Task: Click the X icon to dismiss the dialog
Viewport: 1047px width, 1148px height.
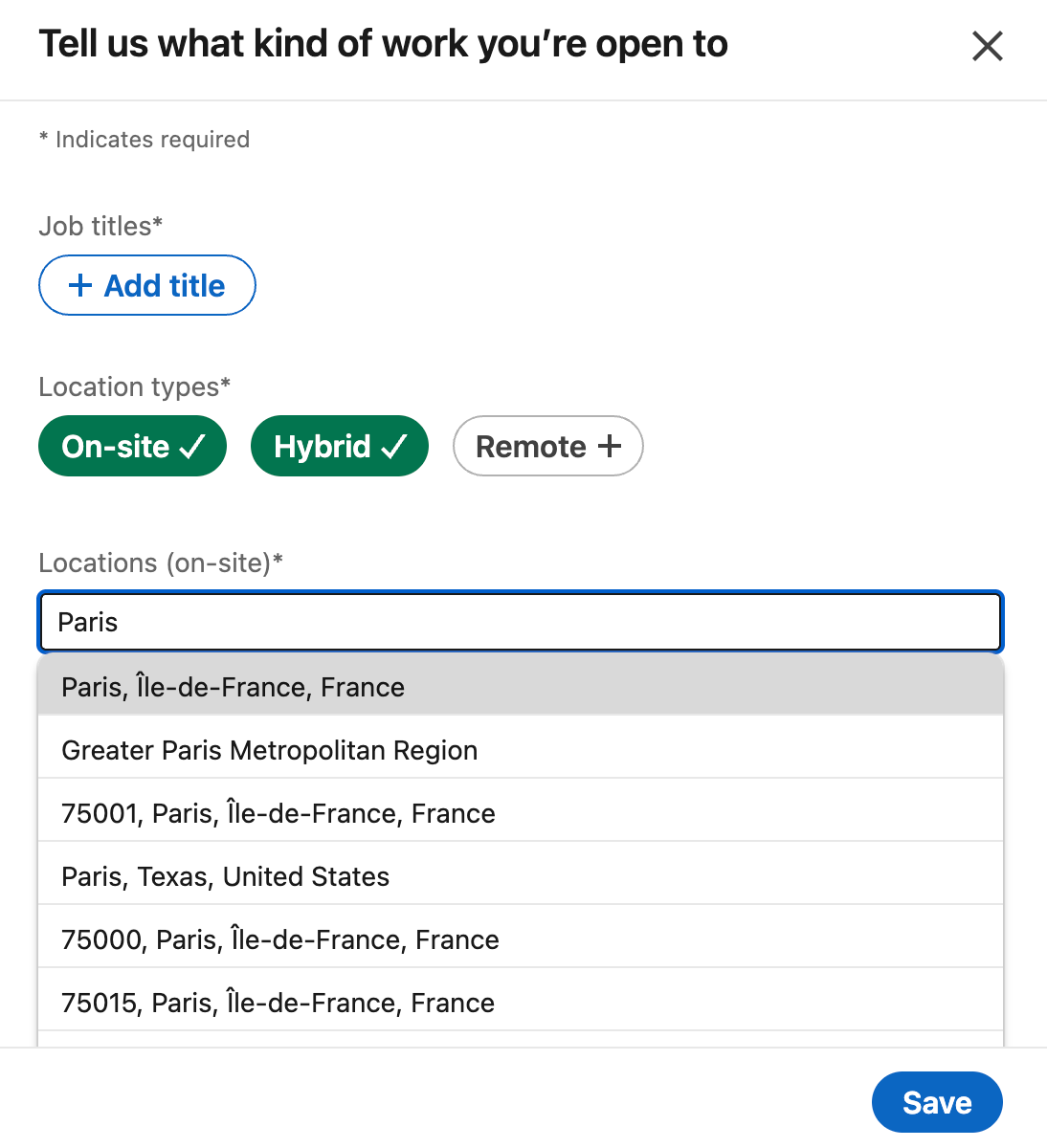Action: (987, 46)
